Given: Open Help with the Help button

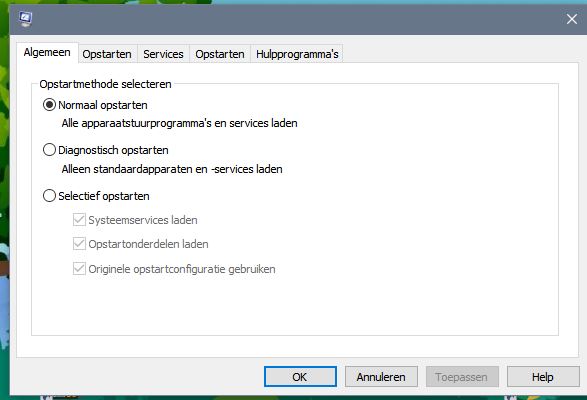Looking at the screenshot, I should click(543, 376).
